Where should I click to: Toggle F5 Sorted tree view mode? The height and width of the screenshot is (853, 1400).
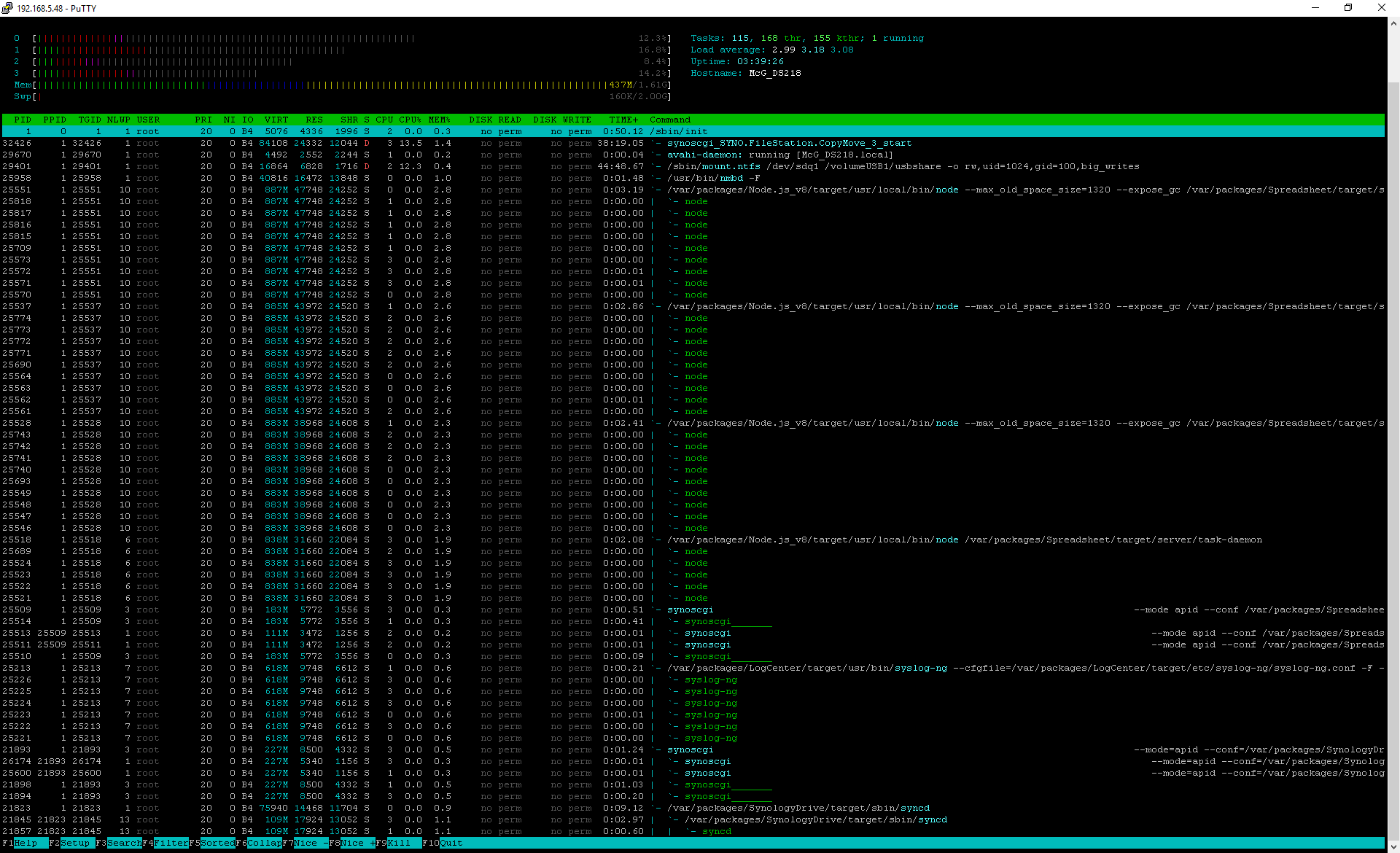[217, 843]
